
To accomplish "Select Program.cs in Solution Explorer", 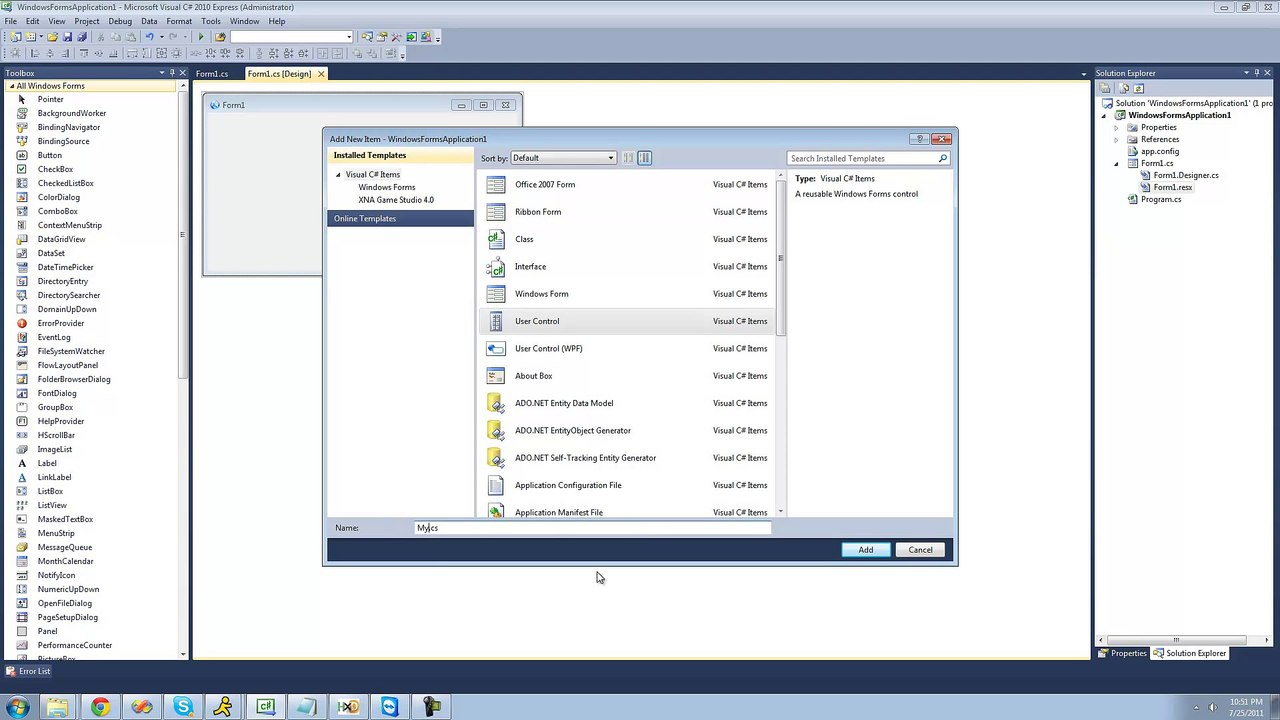I will pyautogui.click(x=1161, y=200).
